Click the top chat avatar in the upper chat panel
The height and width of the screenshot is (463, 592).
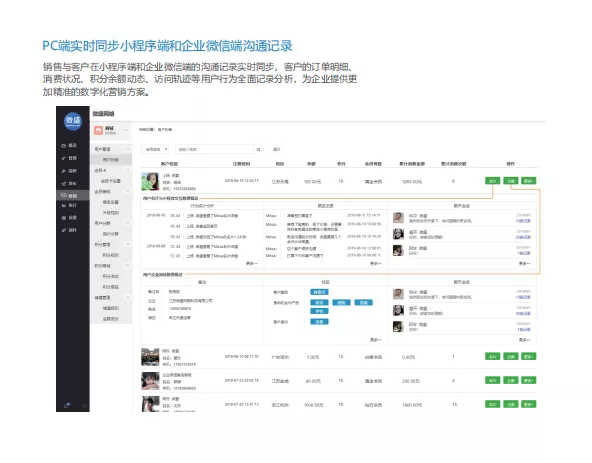click(x=398, y=218)
